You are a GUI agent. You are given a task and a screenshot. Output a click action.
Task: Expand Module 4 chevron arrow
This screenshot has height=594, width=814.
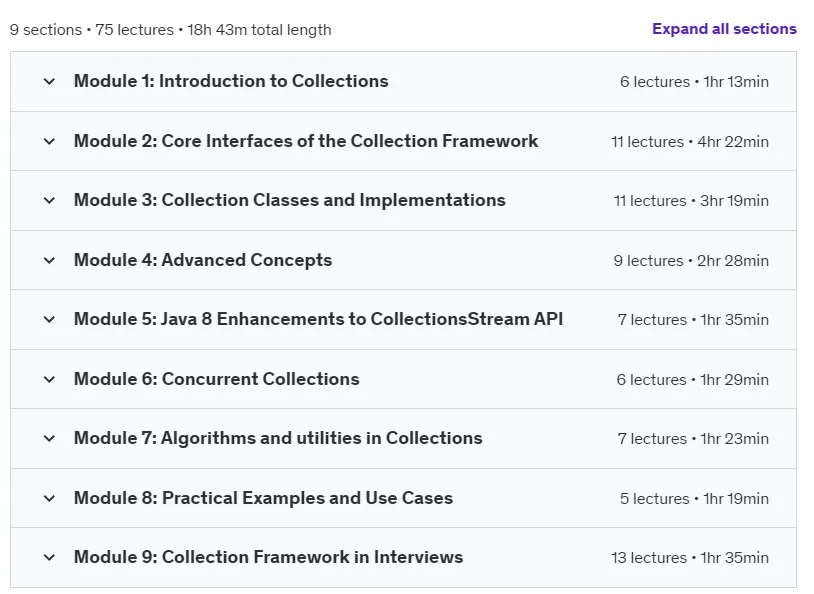pos(49,260)
